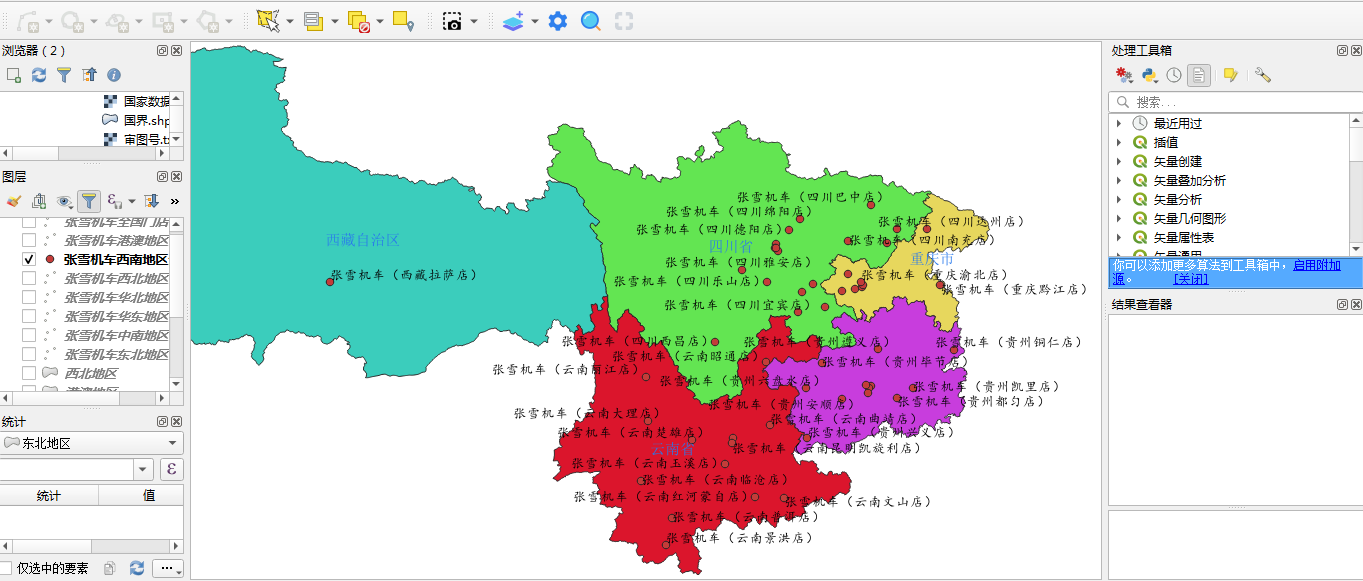The width and height of the screenshot is (1363, 581).
Task: Add layer stack icon in toolbar
Action: [x=513, y=20]
